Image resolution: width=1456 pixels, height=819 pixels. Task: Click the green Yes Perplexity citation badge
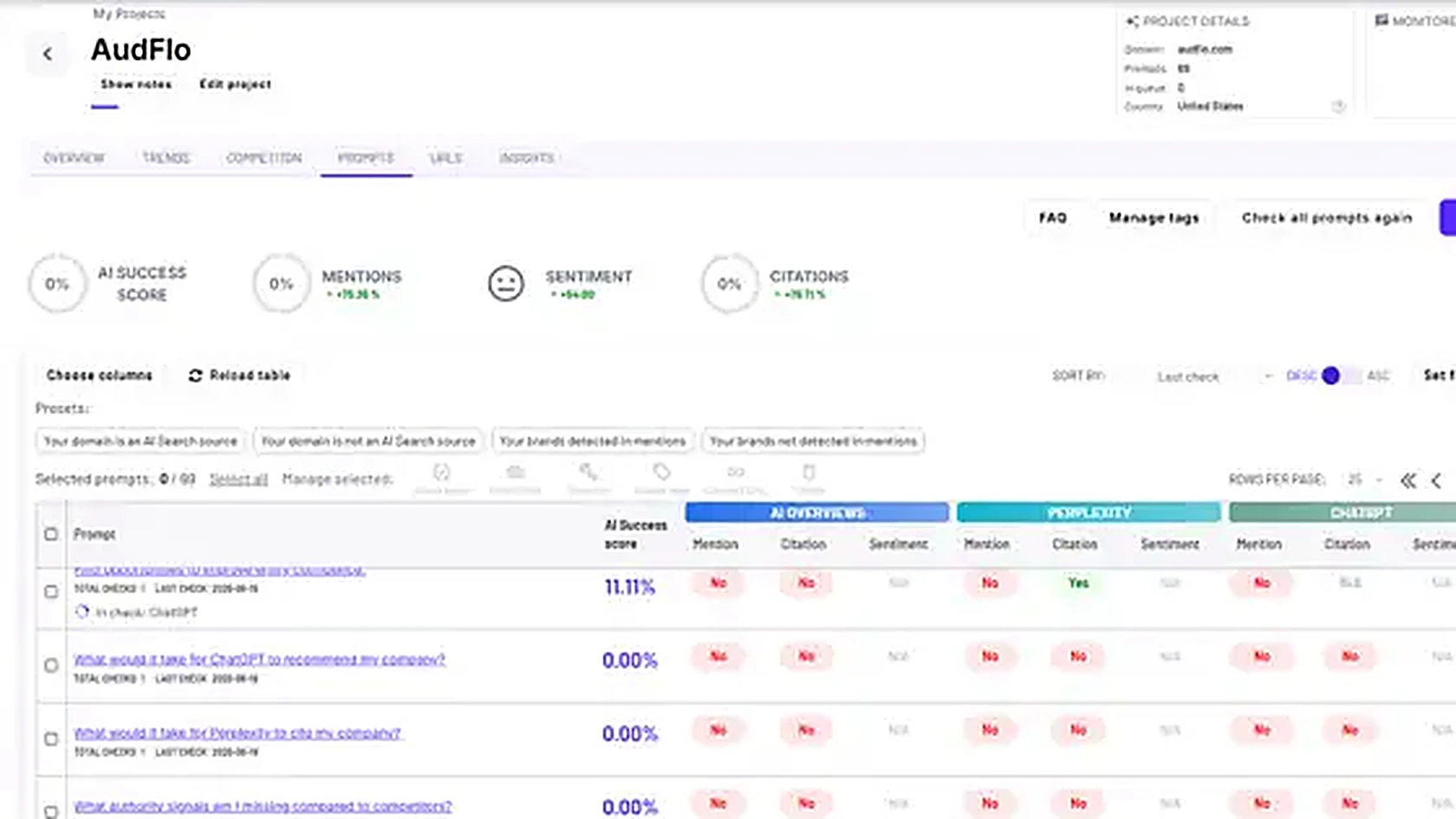(1078, 582)
